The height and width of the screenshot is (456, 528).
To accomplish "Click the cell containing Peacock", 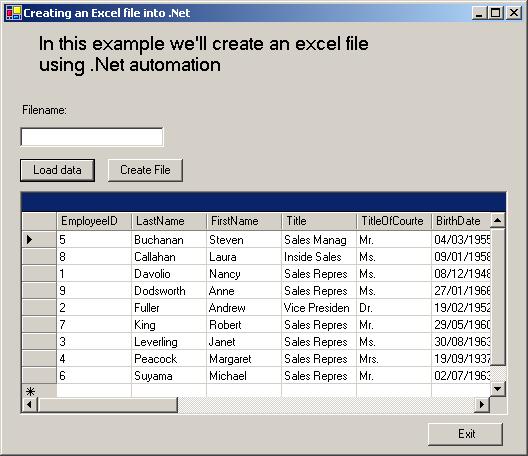I will tap(169, 359).
